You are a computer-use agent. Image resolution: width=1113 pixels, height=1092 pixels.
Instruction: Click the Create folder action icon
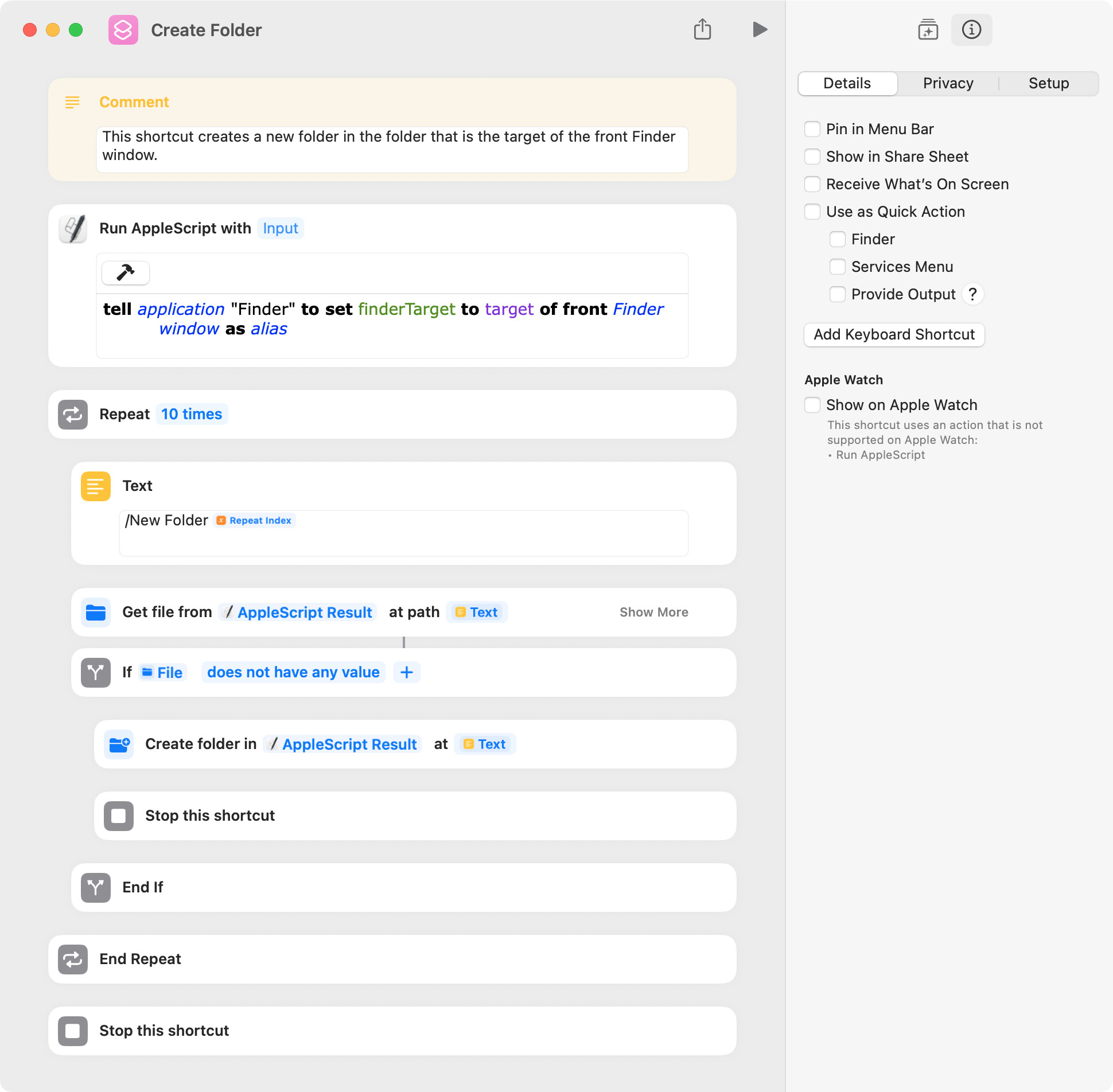tap(119, 744)
